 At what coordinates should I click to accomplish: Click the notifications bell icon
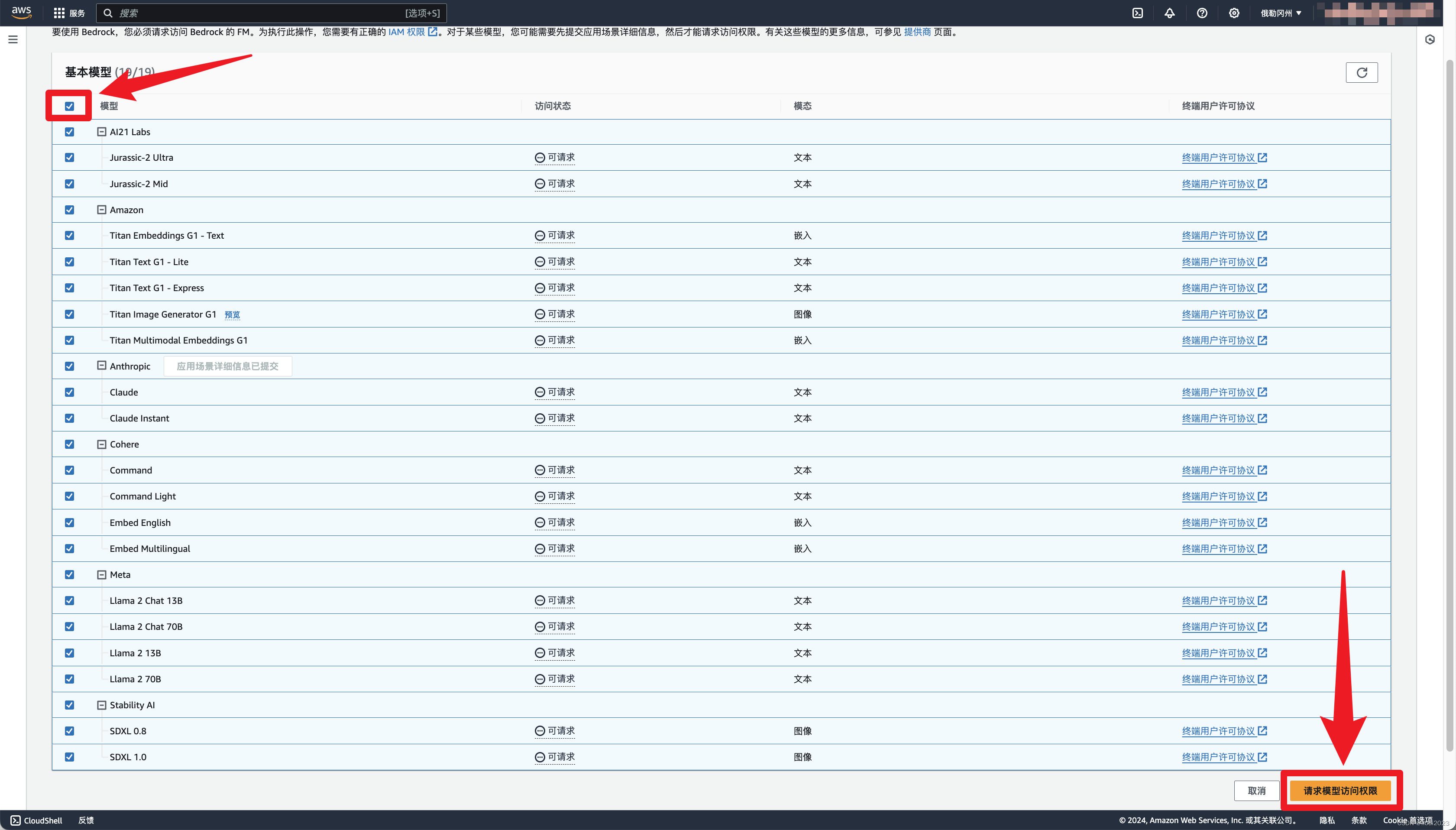(1169, 13)
